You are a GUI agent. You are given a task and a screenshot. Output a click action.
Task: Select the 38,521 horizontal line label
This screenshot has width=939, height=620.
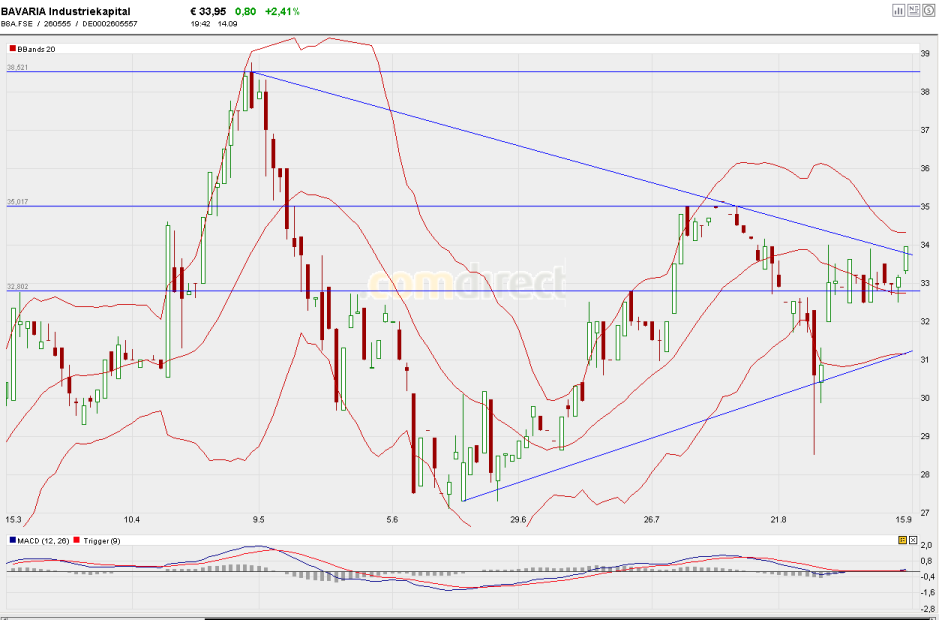(18, 67)
